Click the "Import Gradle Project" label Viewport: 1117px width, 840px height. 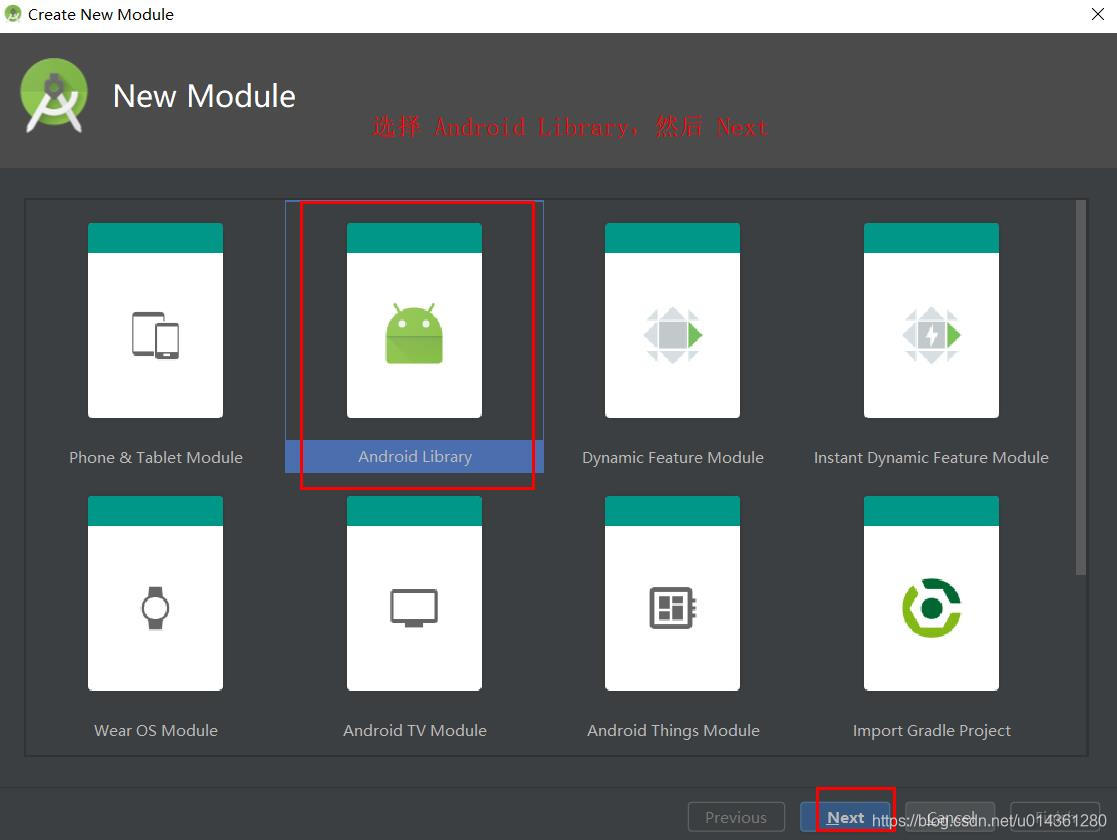[931, 730]
